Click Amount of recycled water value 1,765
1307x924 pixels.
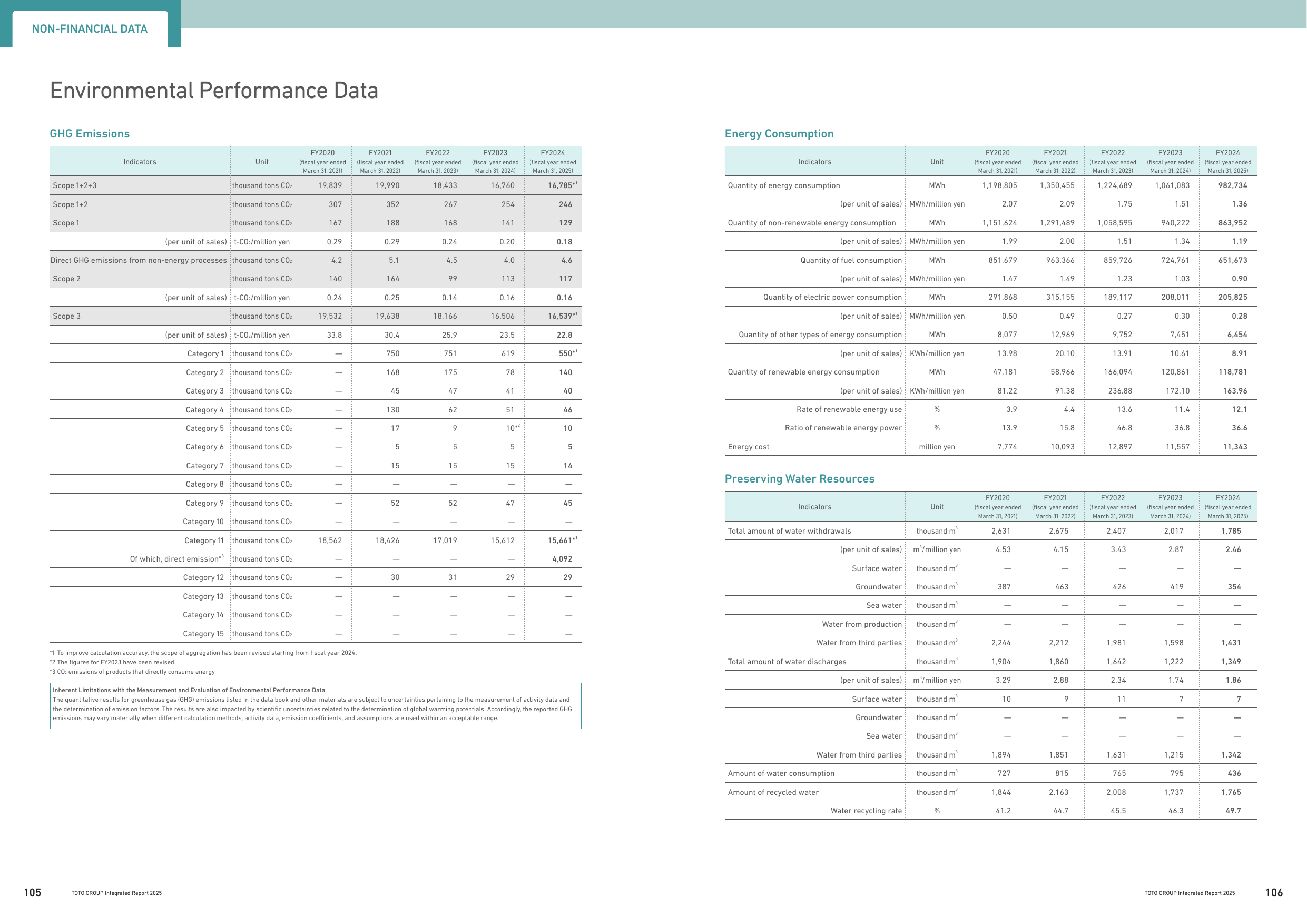(x=1231, y=792)
